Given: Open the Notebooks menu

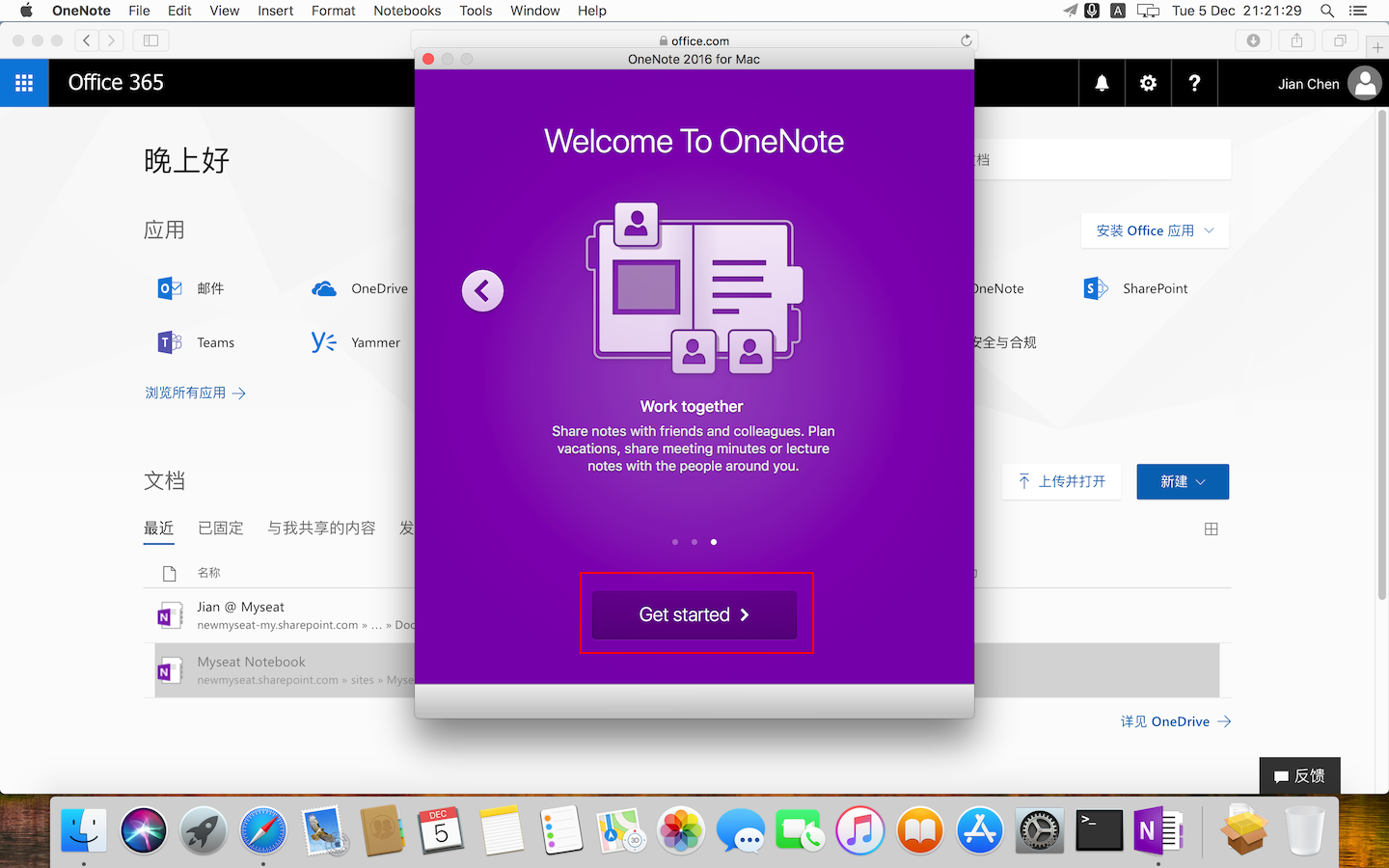Looking at the screenshot, I should [x=407, y=11].
